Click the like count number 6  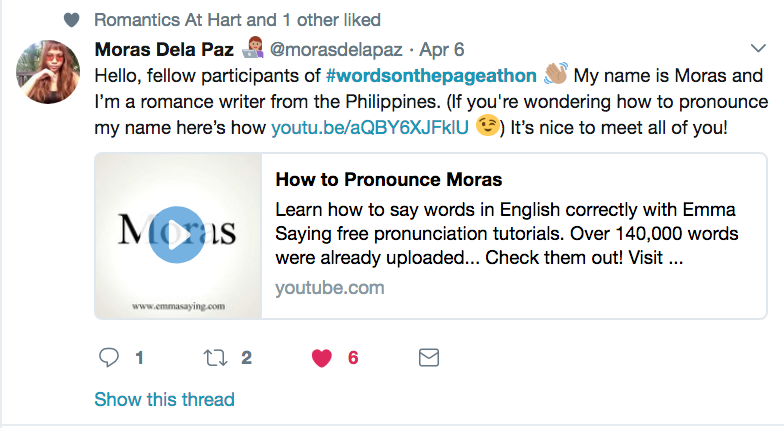pyautogui.click(x=353, y=357)
